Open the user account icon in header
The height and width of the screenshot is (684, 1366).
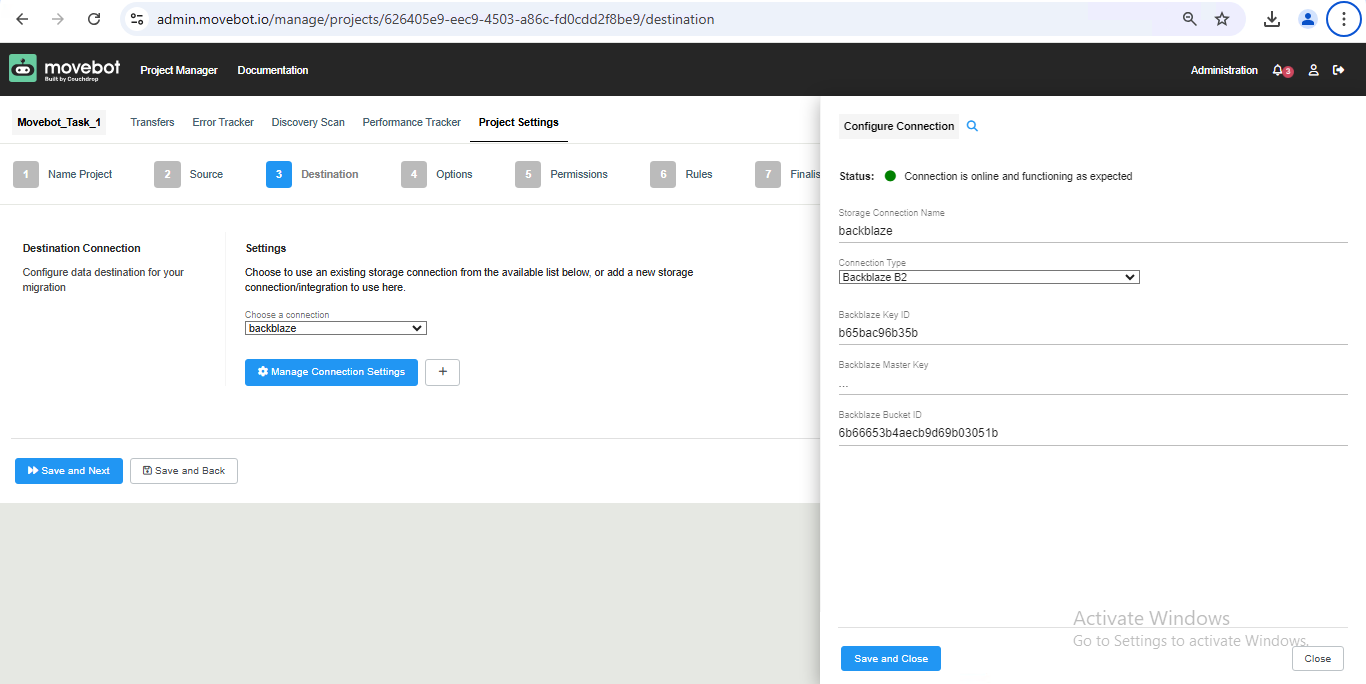pyautogui.click(x=1314, y=70)
